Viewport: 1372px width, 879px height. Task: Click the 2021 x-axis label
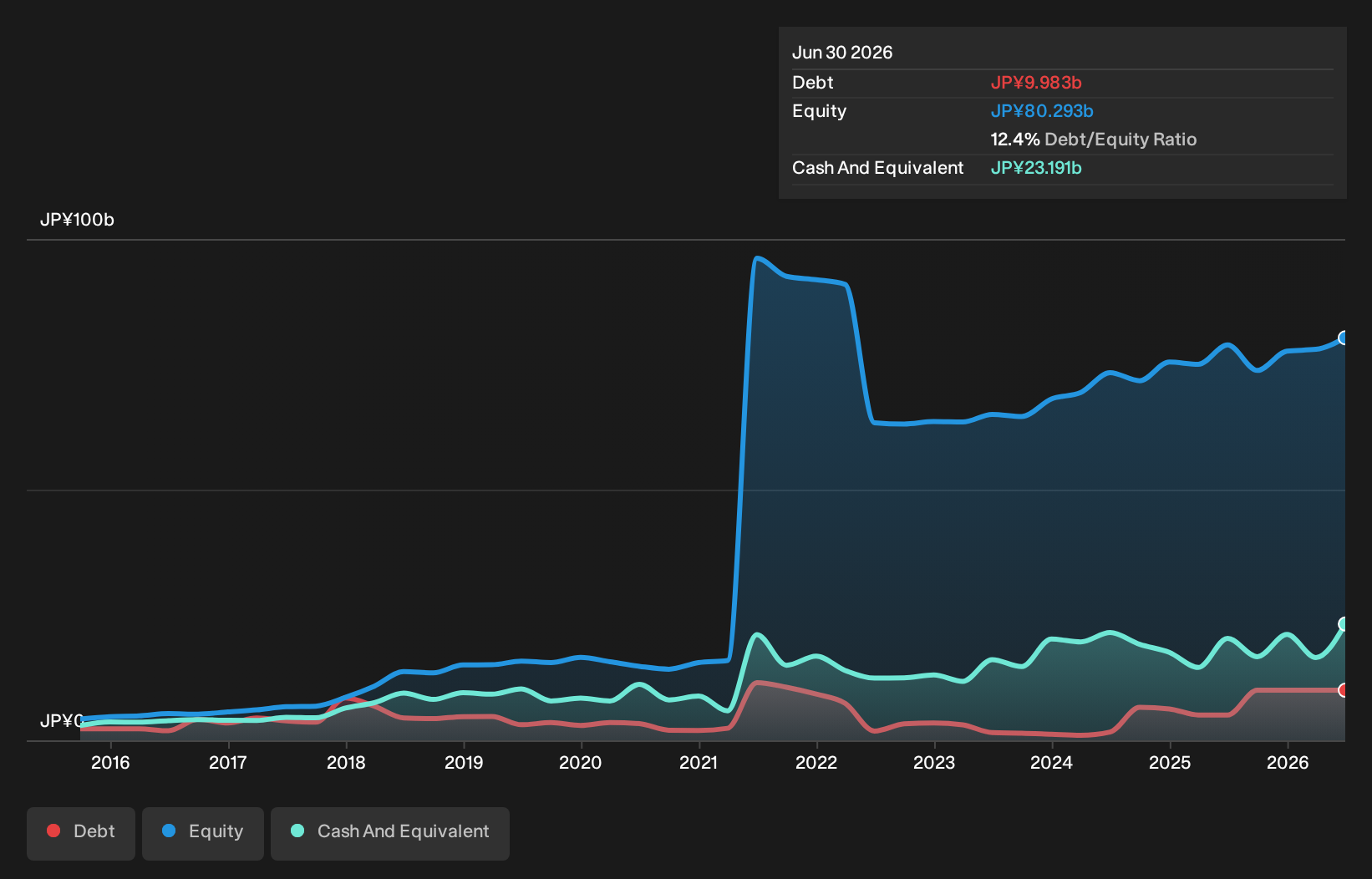[699, 762]
